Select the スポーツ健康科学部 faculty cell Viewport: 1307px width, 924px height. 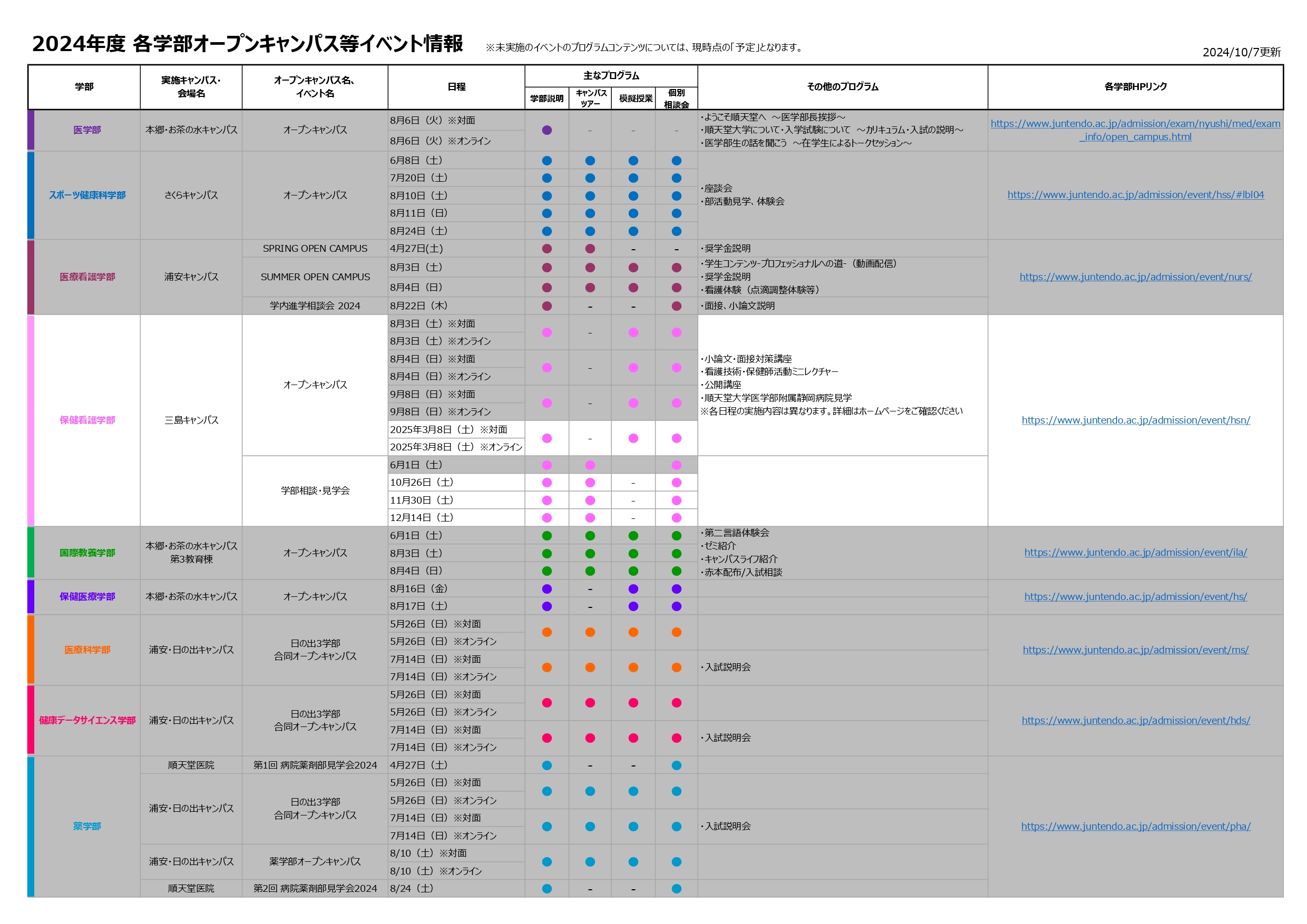point(87,195)
